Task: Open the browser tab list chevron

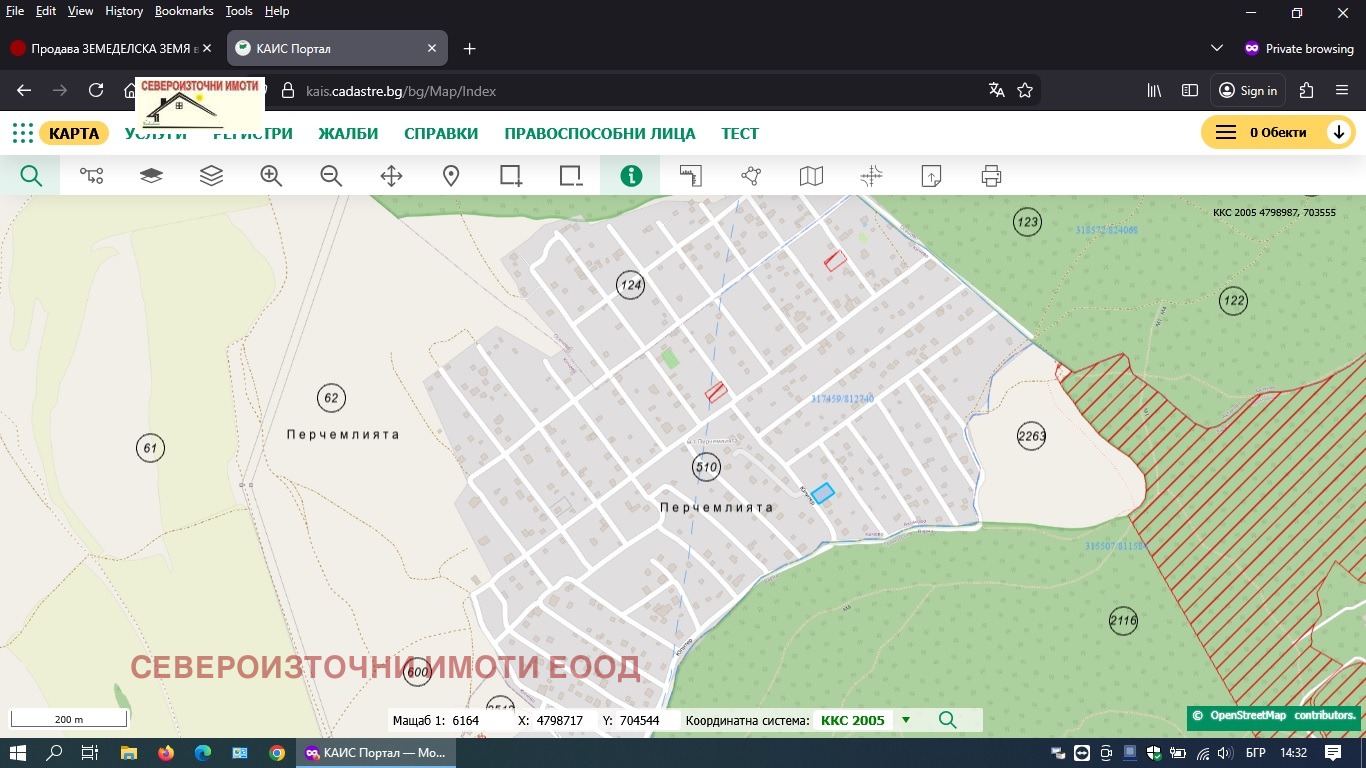Action: tap(1216, 48)
